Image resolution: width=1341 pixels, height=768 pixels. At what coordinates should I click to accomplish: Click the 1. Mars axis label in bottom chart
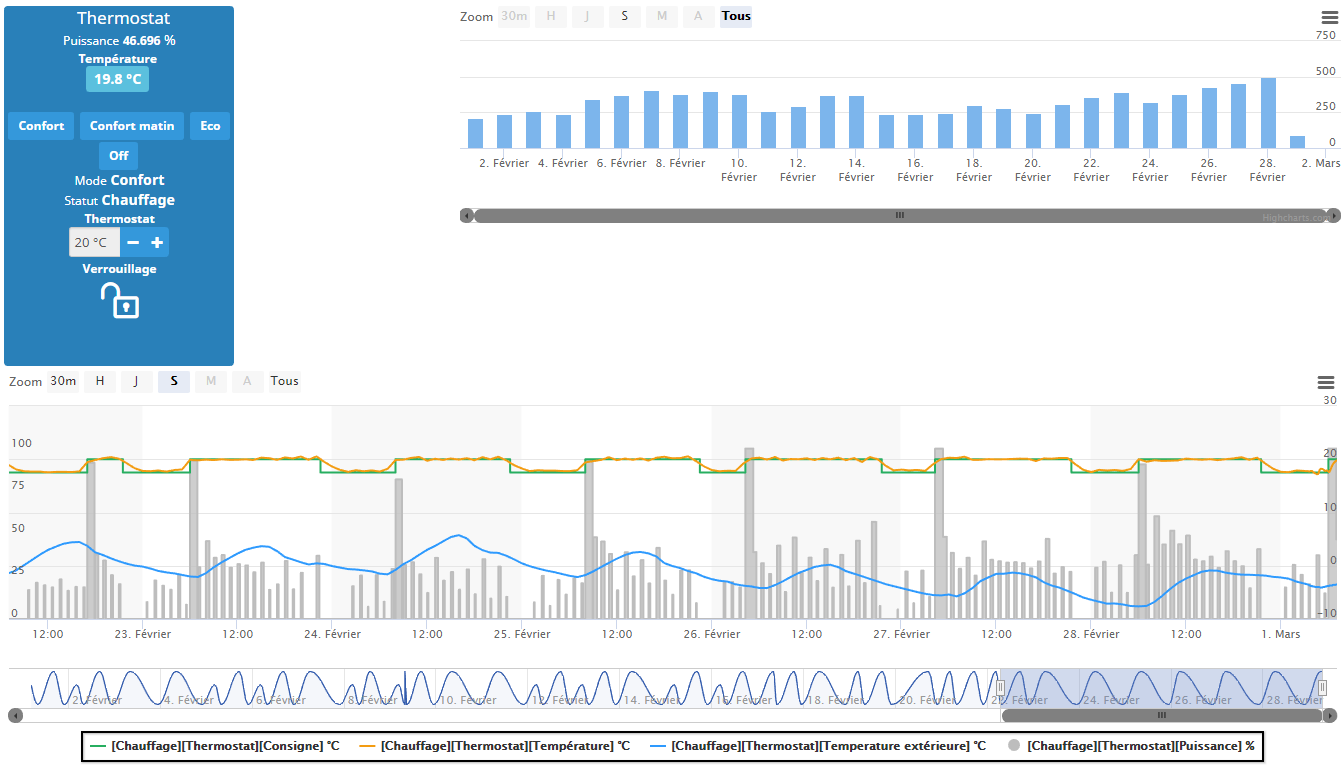click(x=1281, y=634)
